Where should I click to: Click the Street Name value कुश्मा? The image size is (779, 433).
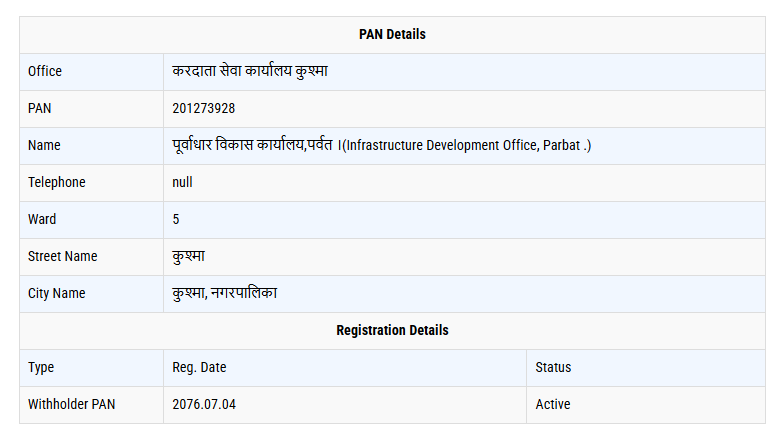[x=188, y=256]
